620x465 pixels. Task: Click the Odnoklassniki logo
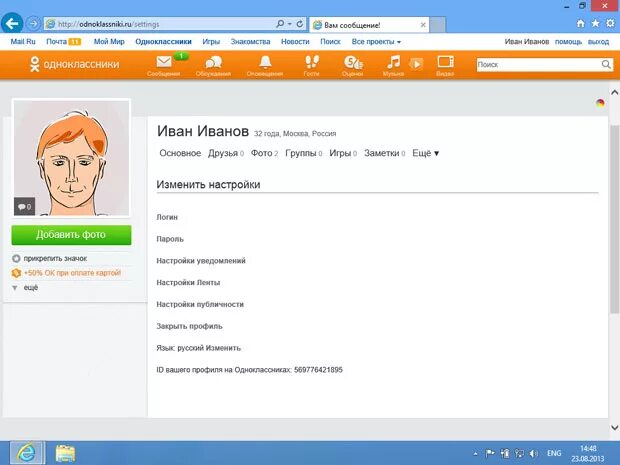[x=74, y=64]
